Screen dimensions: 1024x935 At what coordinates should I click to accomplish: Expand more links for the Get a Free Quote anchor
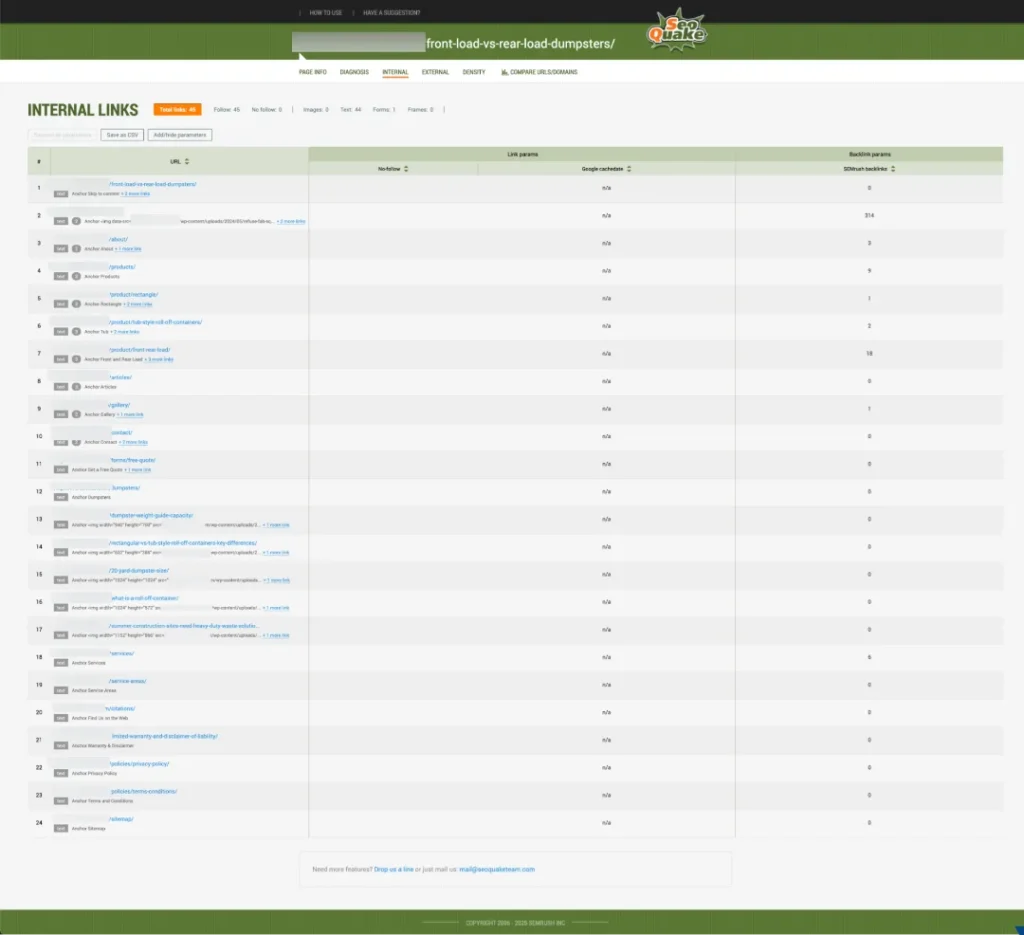(x=137, y=470)
